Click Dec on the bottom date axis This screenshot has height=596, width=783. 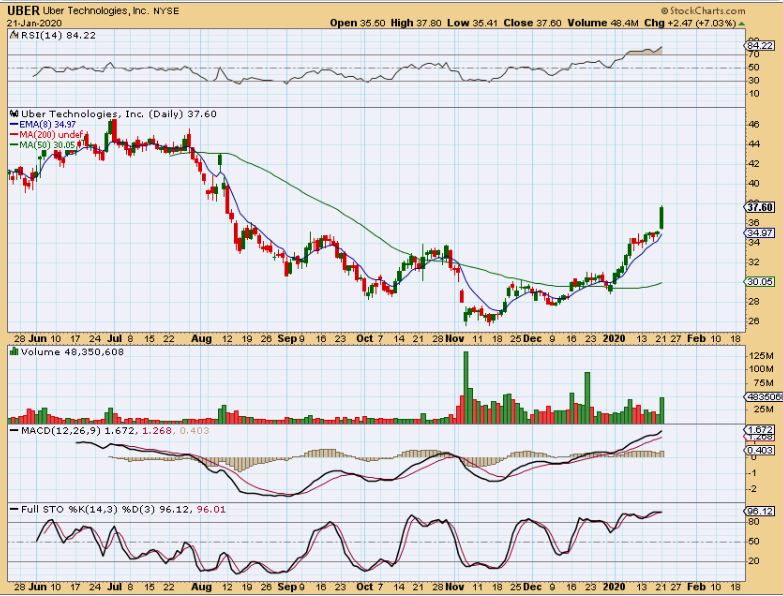tap(533, 587)
